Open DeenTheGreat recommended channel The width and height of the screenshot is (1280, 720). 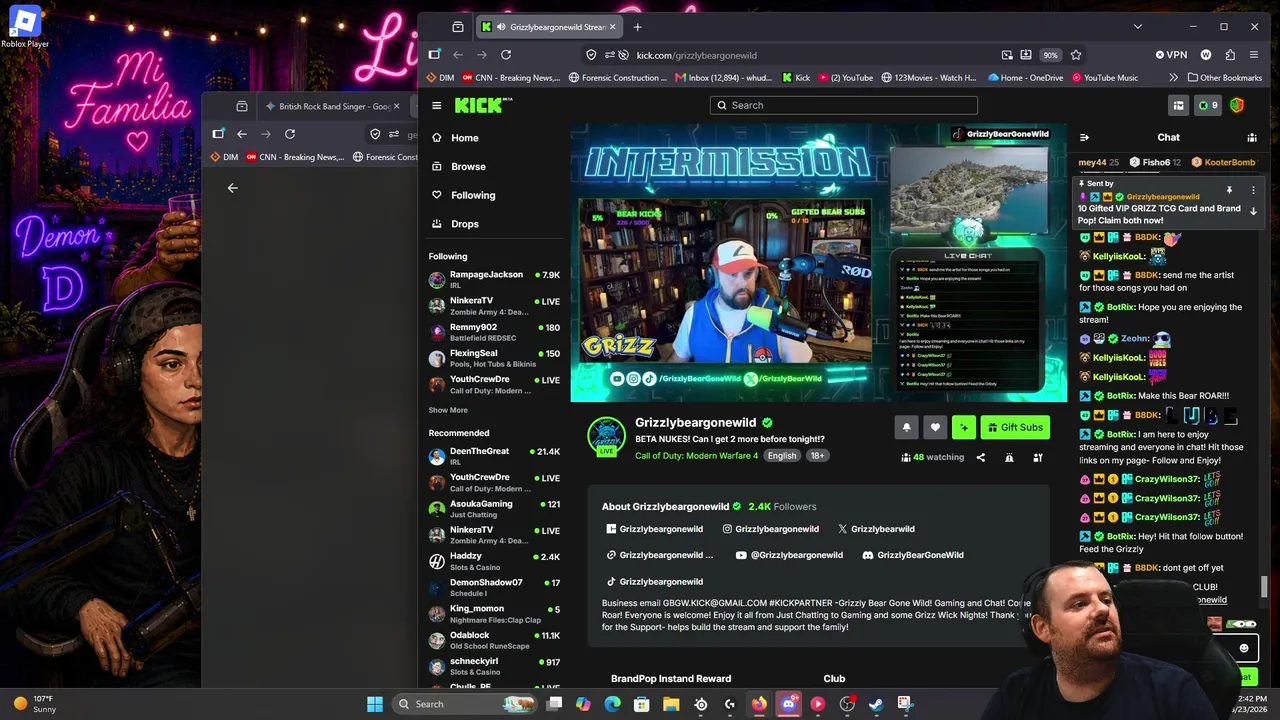(494, 456)
